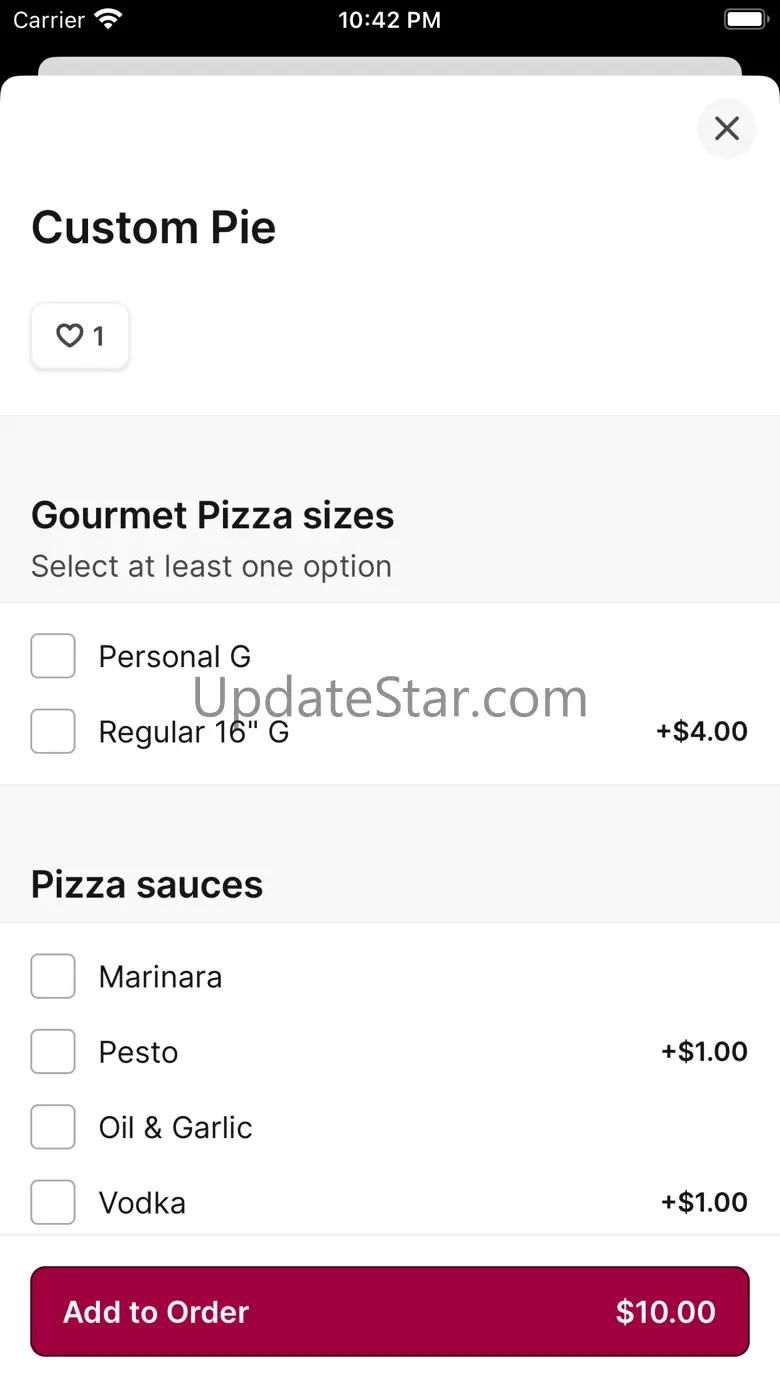Tap the battery indicator icon
Screen dimensions: 780x1387
point(744,19)
